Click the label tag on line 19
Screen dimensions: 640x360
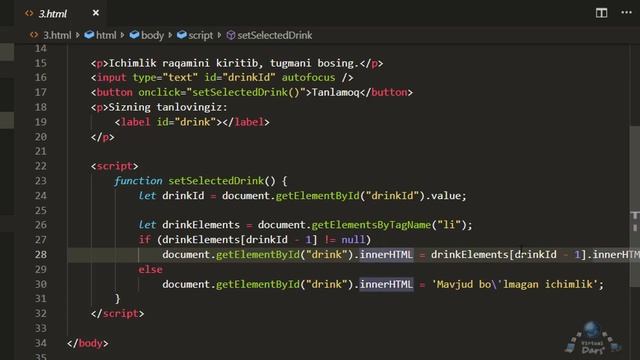pos(136,122)
